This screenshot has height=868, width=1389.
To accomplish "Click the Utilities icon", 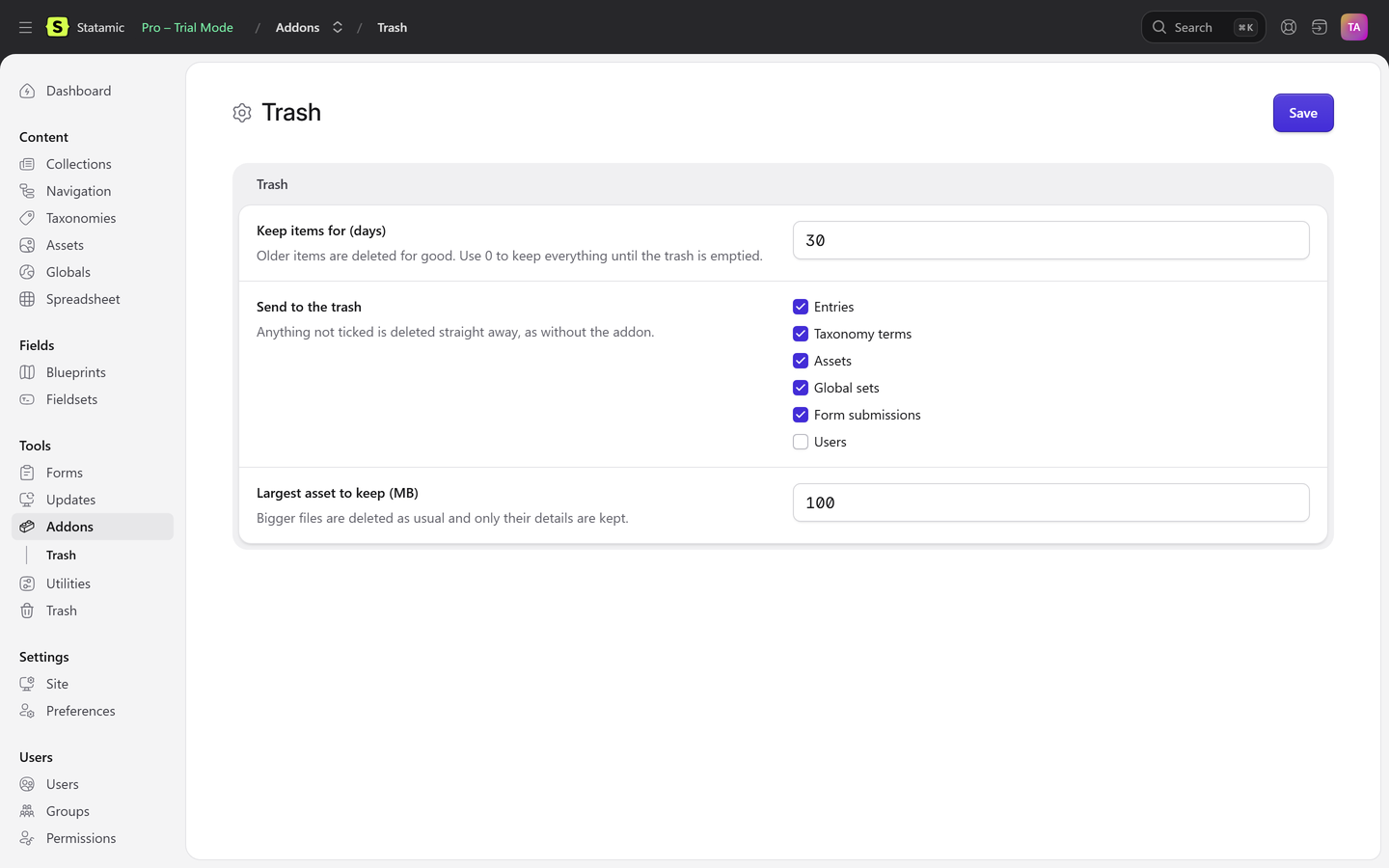I will pos(27,583).
